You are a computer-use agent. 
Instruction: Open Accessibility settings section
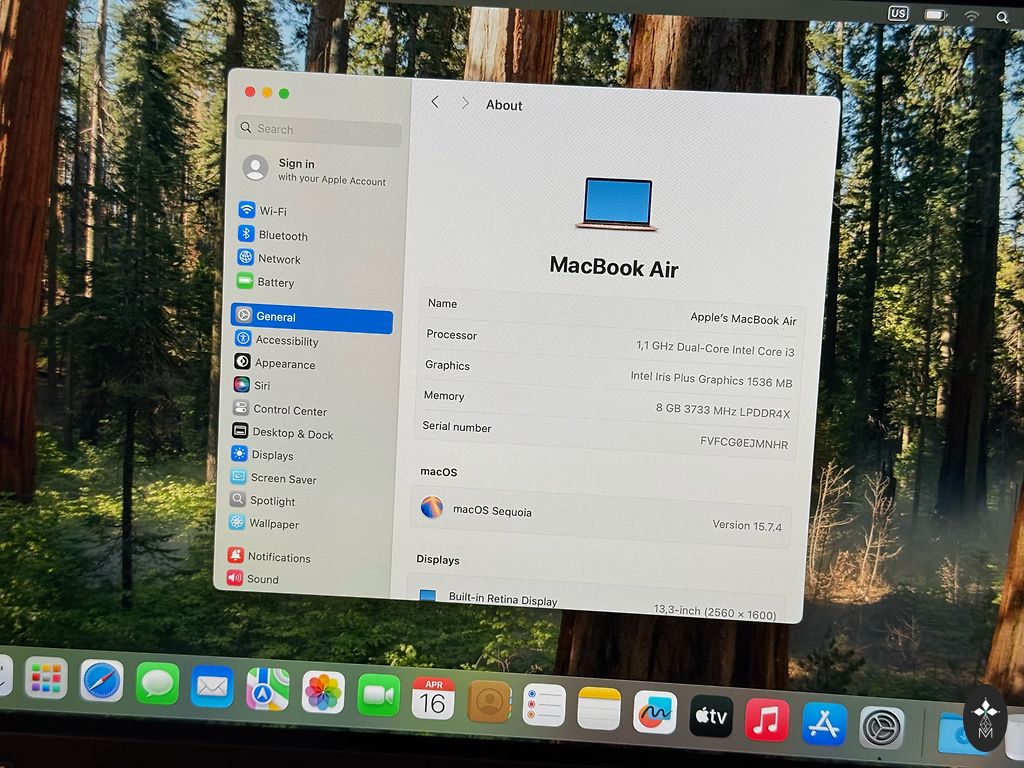[286, 341]
